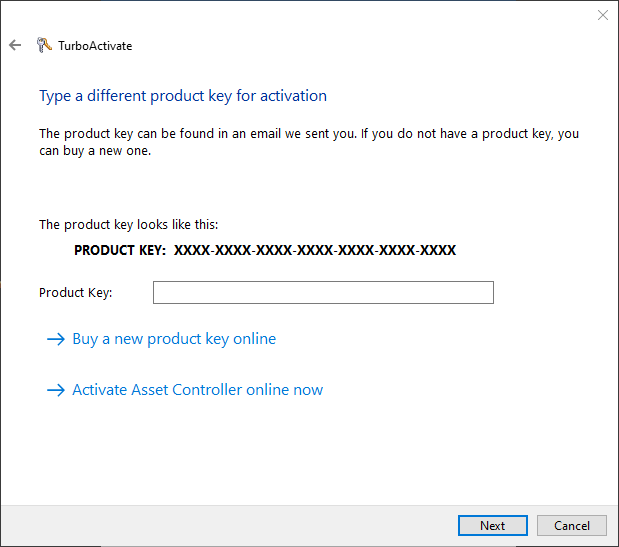
Task: Select Activate Asset Controller online now
Action: coord(197,390)
